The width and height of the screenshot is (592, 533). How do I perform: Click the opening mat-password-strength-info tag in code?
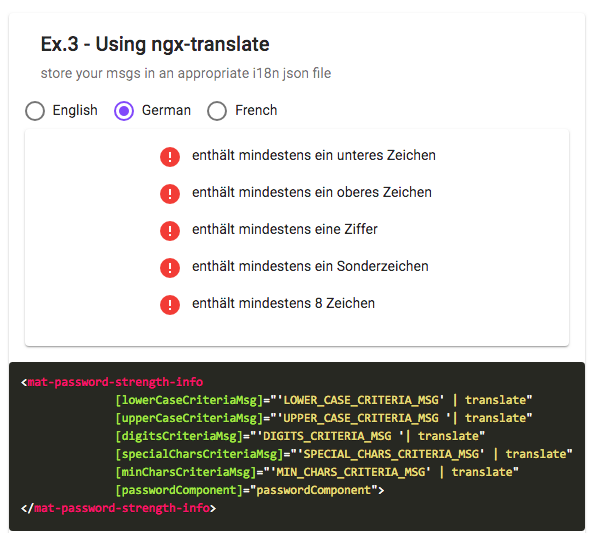click(112, 382)
